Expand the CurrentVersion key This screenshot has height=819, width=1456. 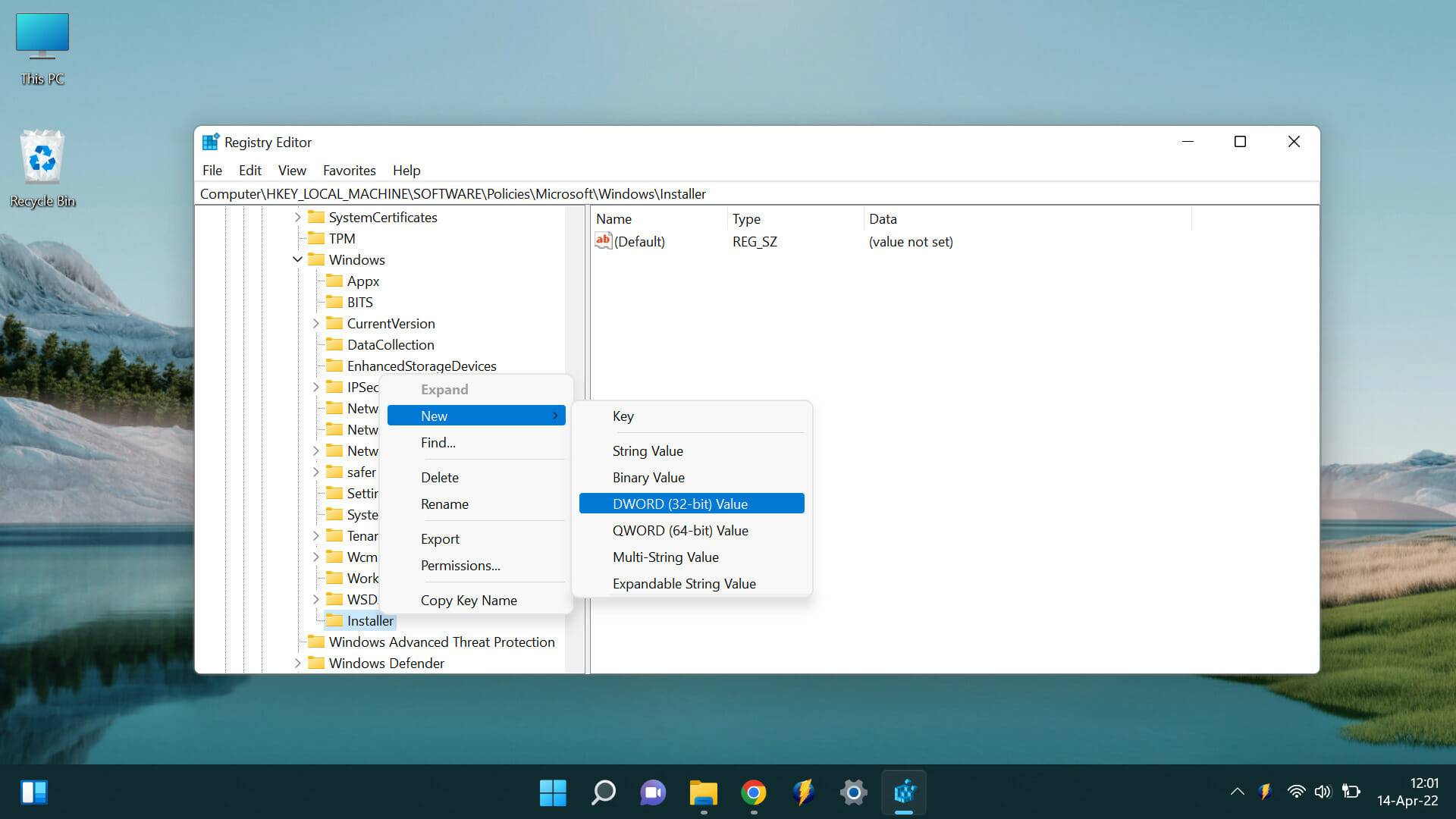pos(315,324)
